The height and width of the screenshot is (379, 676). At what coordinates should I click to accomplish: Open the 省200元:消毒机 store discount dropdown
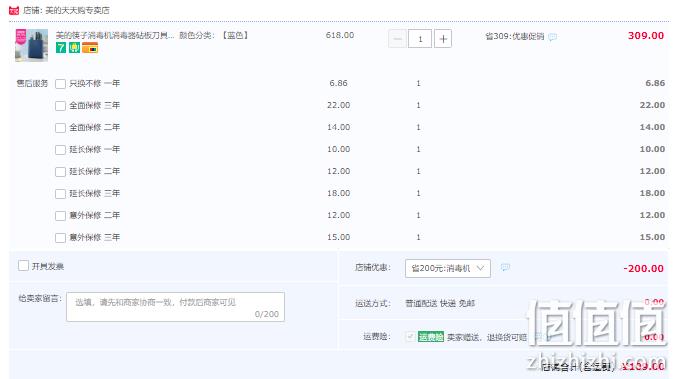[448, 268]
